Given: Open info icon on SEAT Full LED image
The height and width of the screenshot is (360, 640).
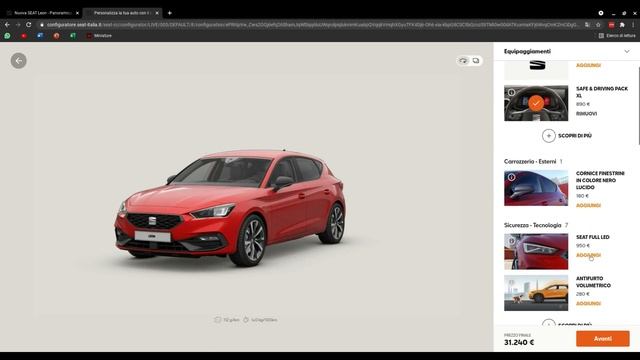Looking at the screenshot, I should pyautogui.click(x=511, y=241).
